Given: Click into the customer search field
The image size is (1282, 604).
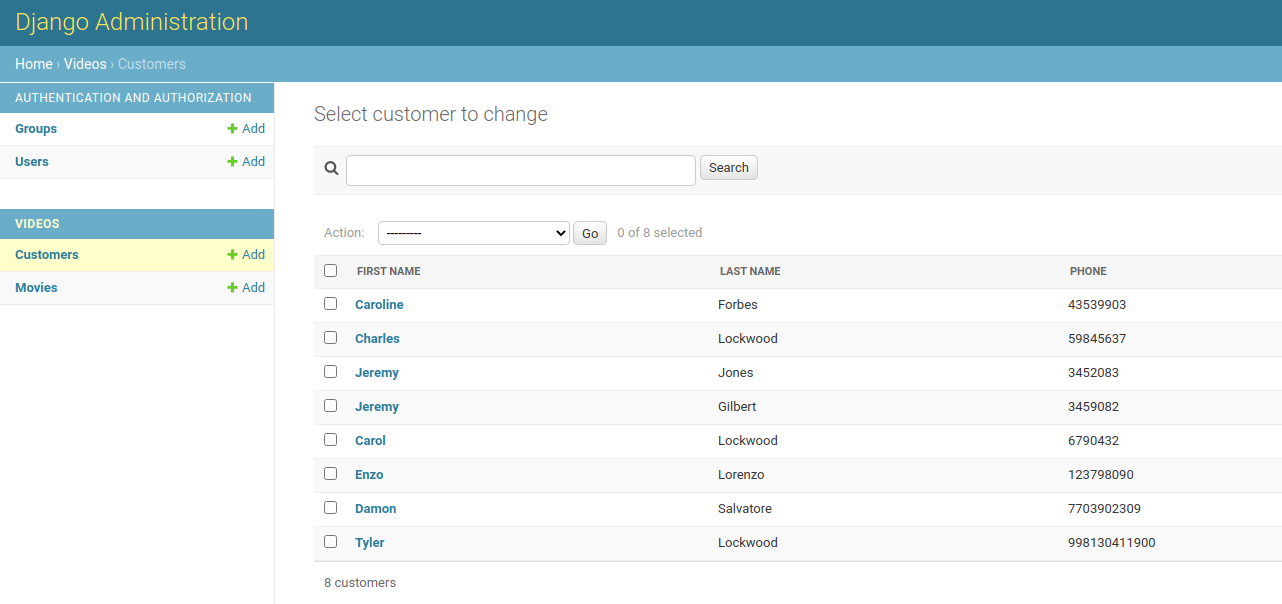Looking at the screenshot, I should [520, 170].
